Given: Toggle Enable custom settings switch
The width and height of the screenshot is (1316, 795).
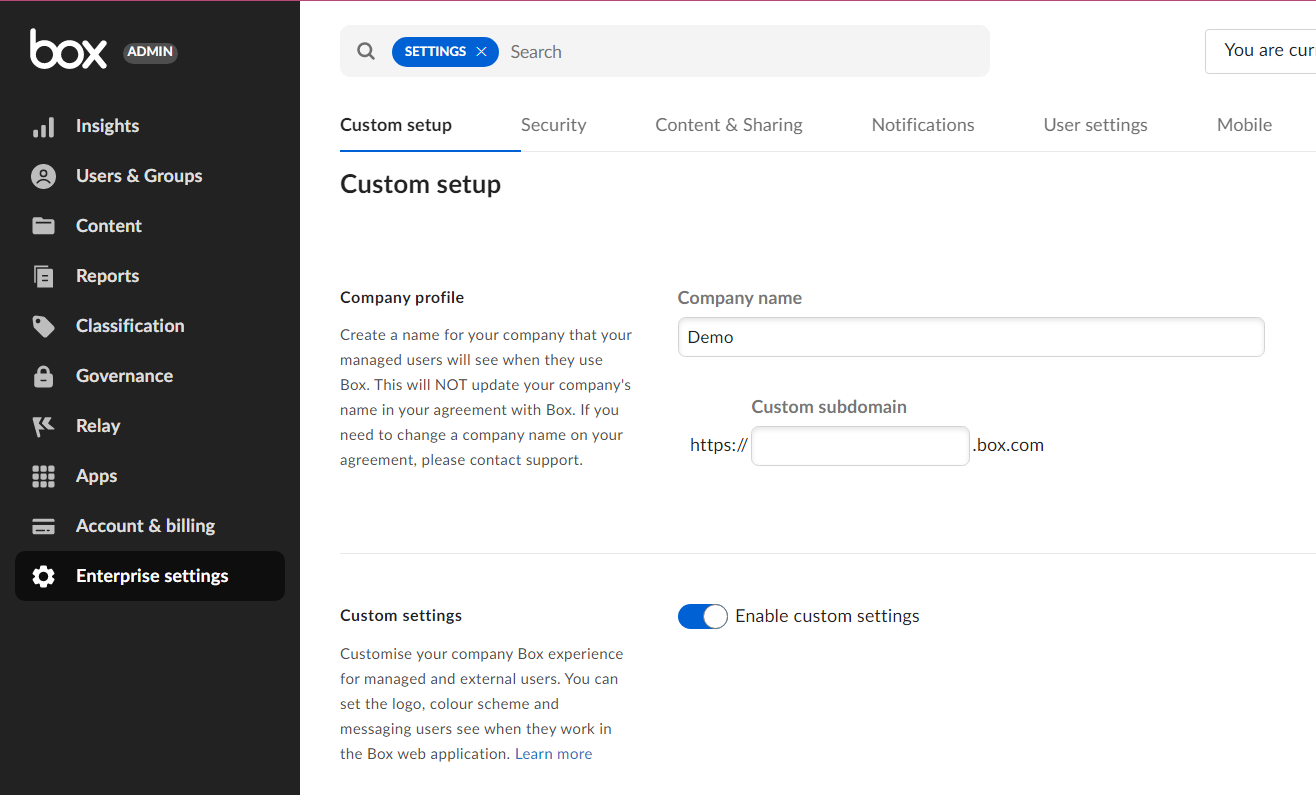Looking at the screenshot, I should [703, 617].
